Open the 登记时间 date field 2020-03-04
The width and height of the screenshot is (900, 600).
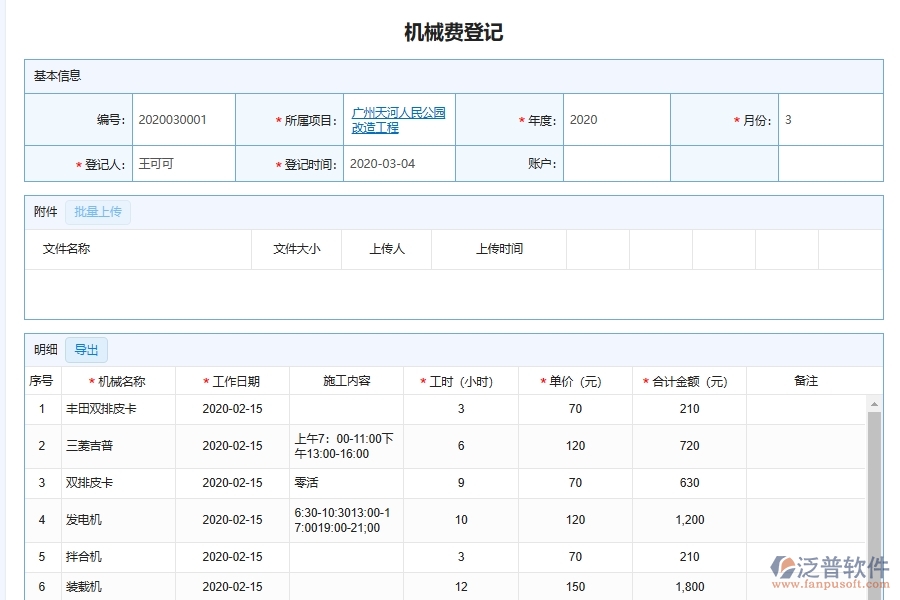398,163
